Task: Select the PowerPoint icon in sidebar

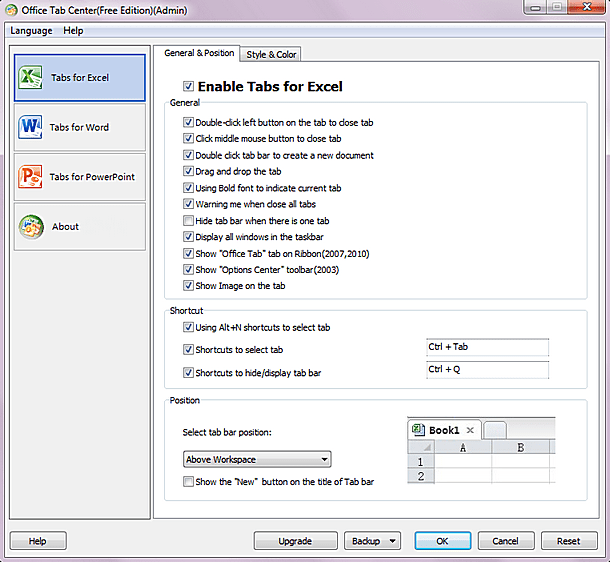Action: 30,177
